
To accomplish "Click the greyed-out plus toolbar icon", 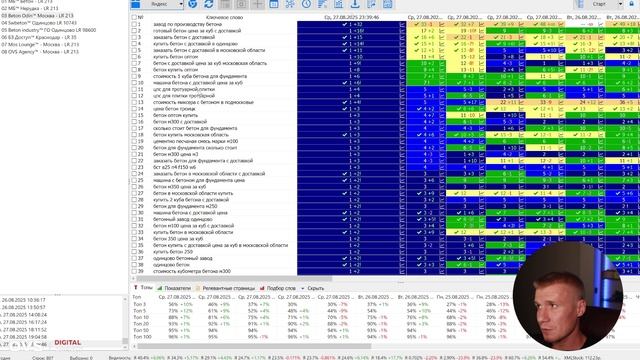I will pos(258,4).
